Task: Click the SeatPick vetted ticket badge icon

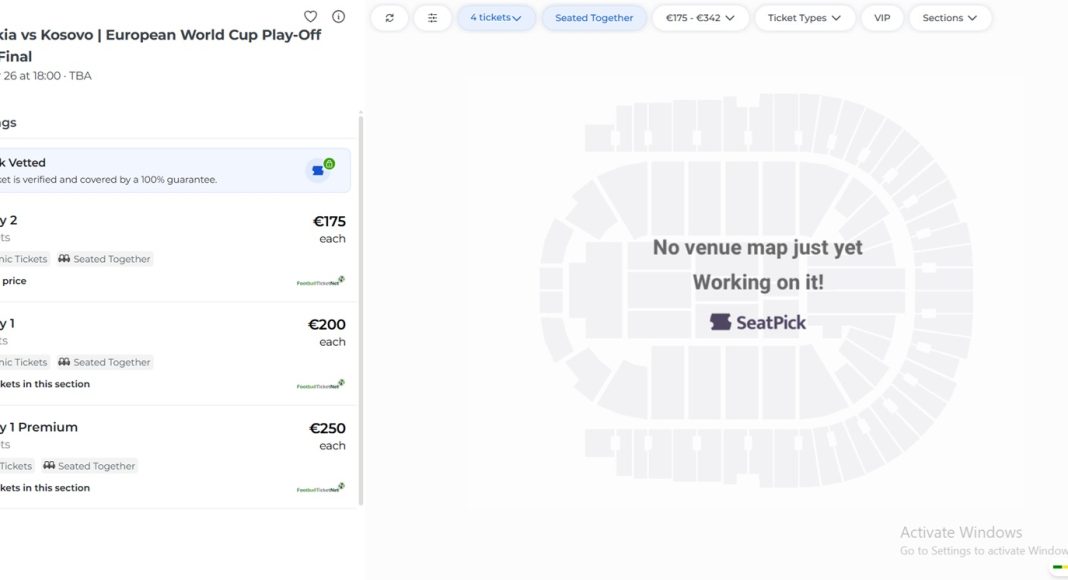Action: click(x=321, y=169)
